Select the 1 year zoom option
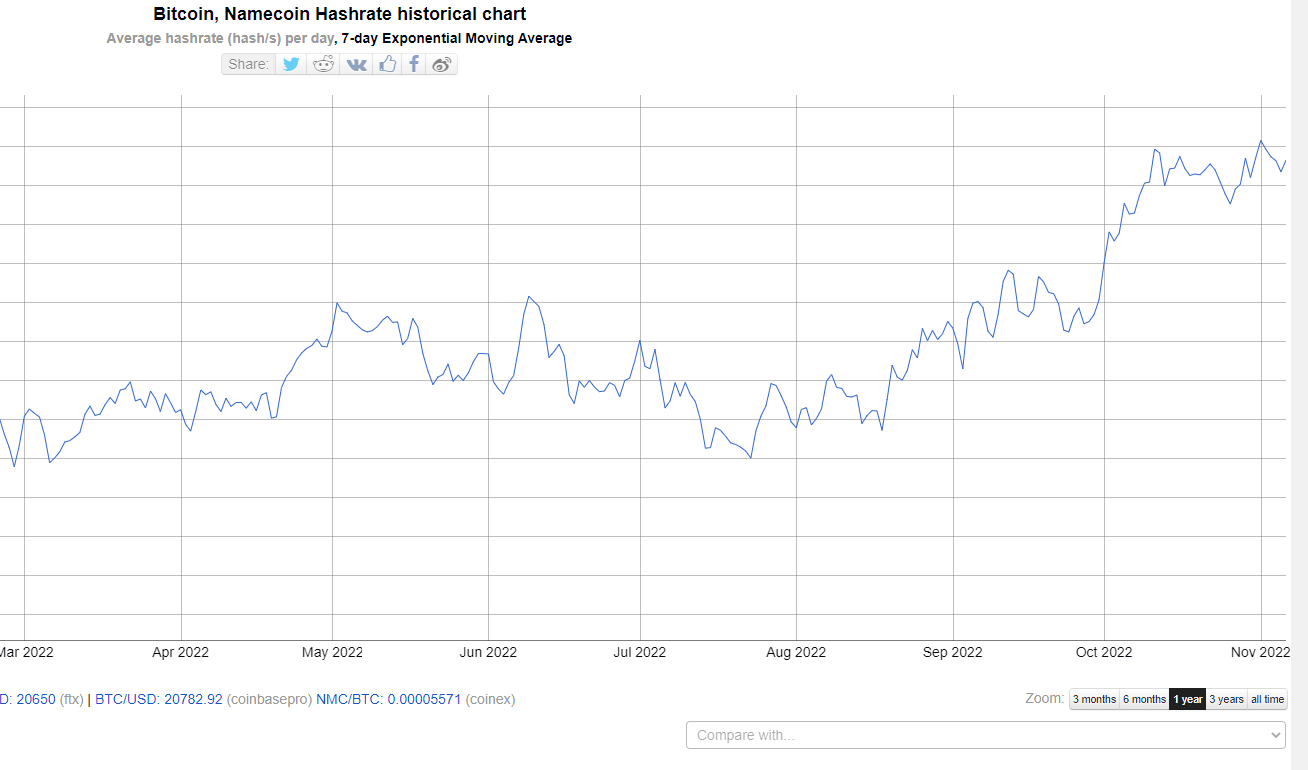1308x770 pixels. [x=1188, y=699]
